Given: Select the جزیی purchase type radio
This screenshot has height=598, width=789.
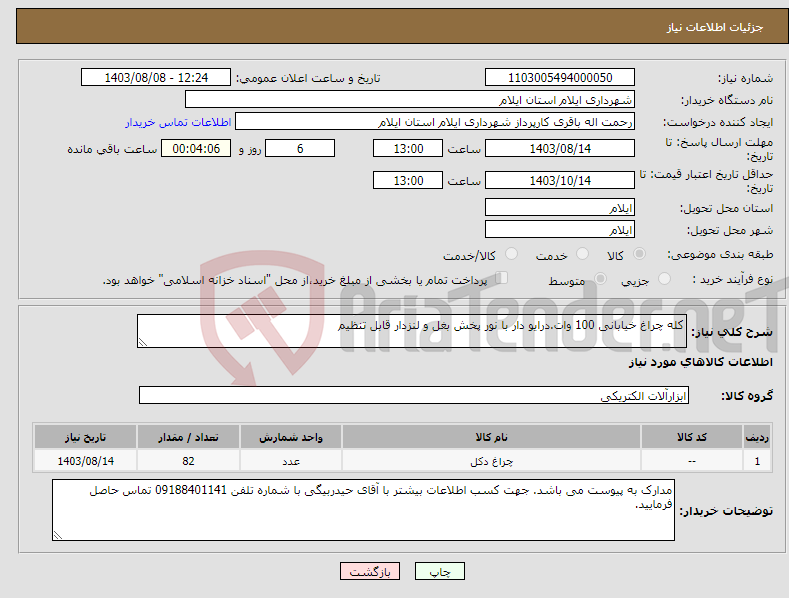Looking at the screenshot, I should pyautogui.click(x=664, y=279).
